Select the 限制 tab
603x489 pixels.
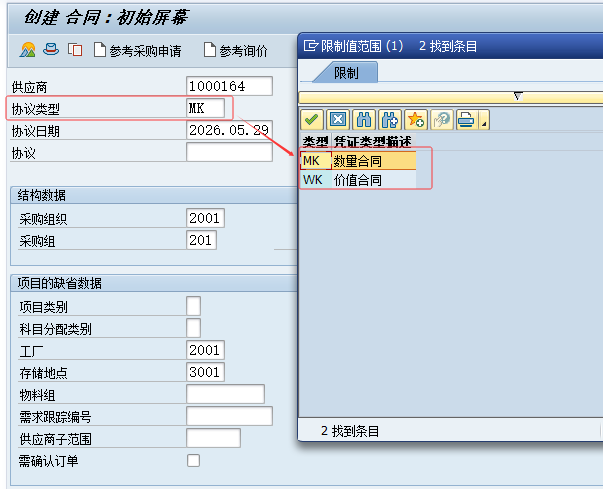tap(346, 73)
